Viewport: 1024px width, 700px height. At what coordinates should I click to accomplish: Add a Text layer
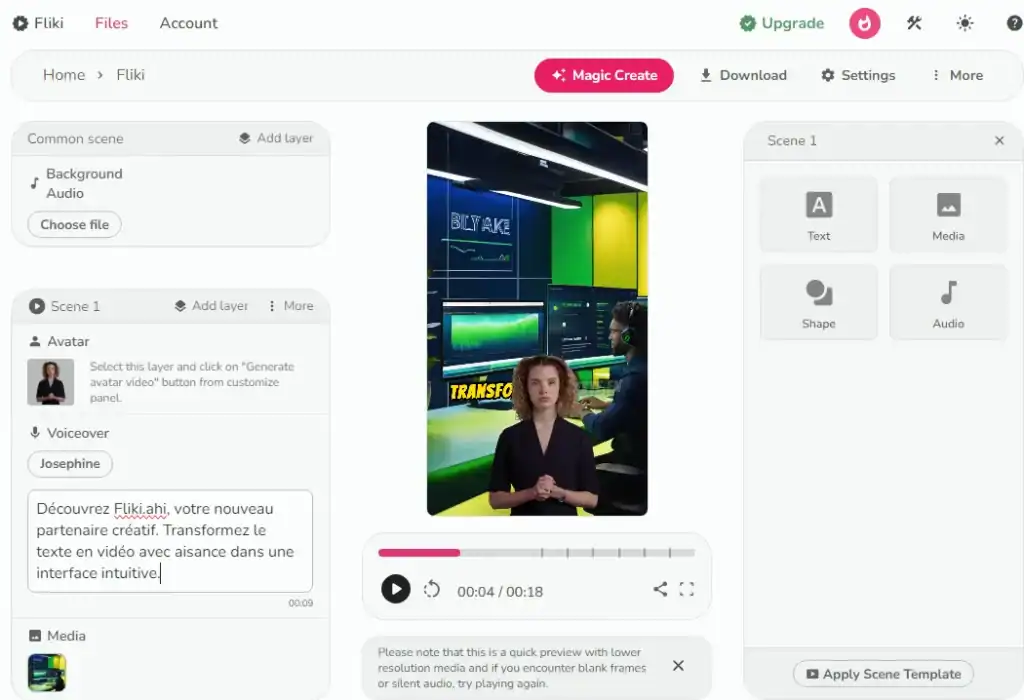pos(819,215)
